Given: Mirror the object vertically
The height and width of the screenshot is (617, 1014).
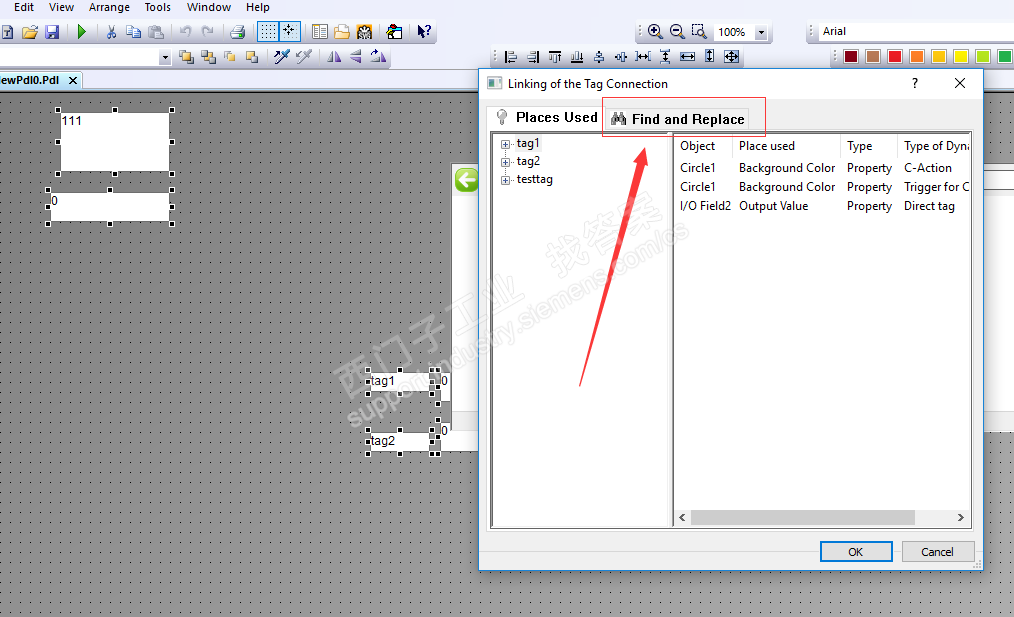Looking at the screenshot, I should 356,57.
